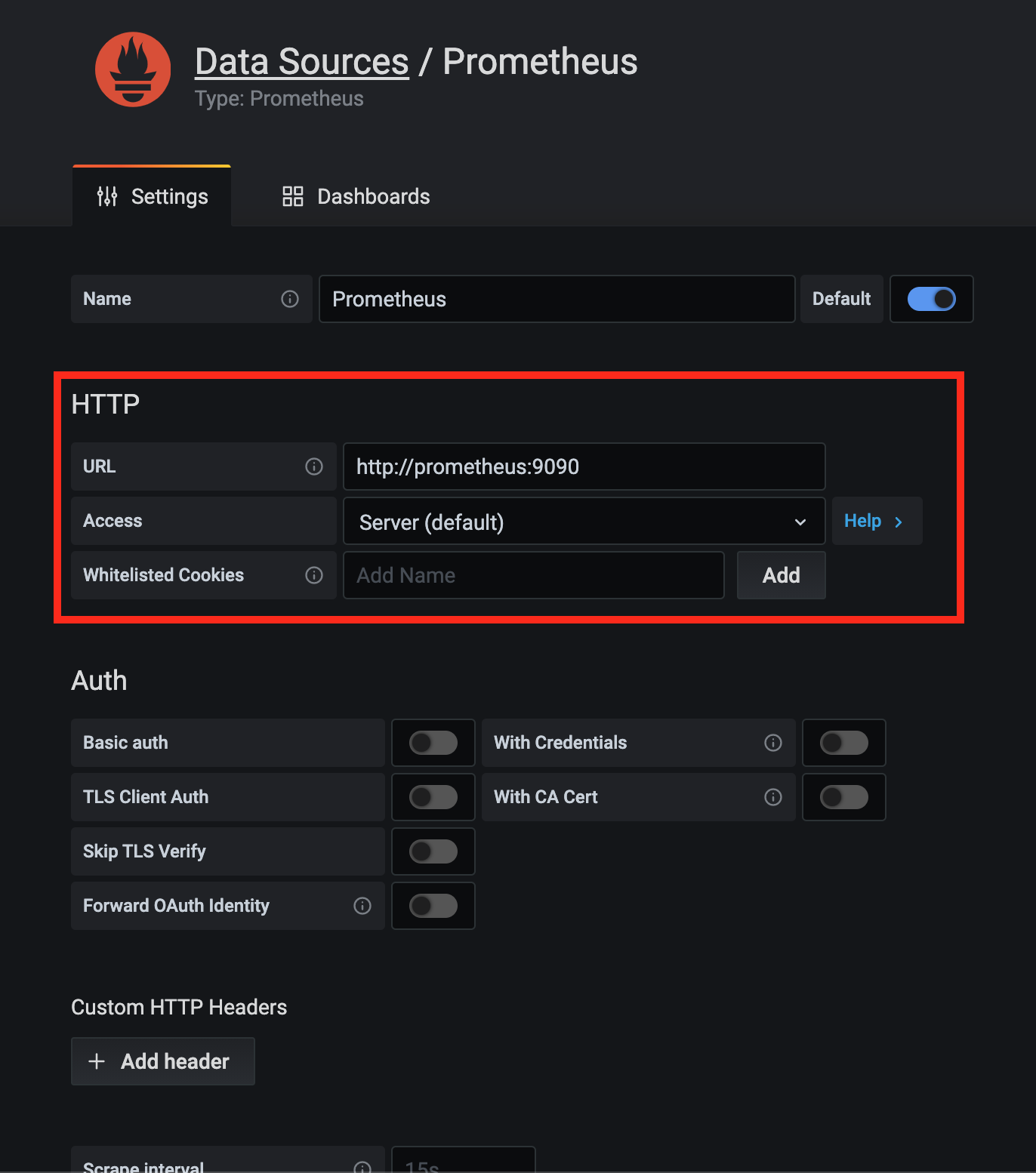Click the info icon beside URL
Screen dimensions: 1036x1173
coord(314,466)
